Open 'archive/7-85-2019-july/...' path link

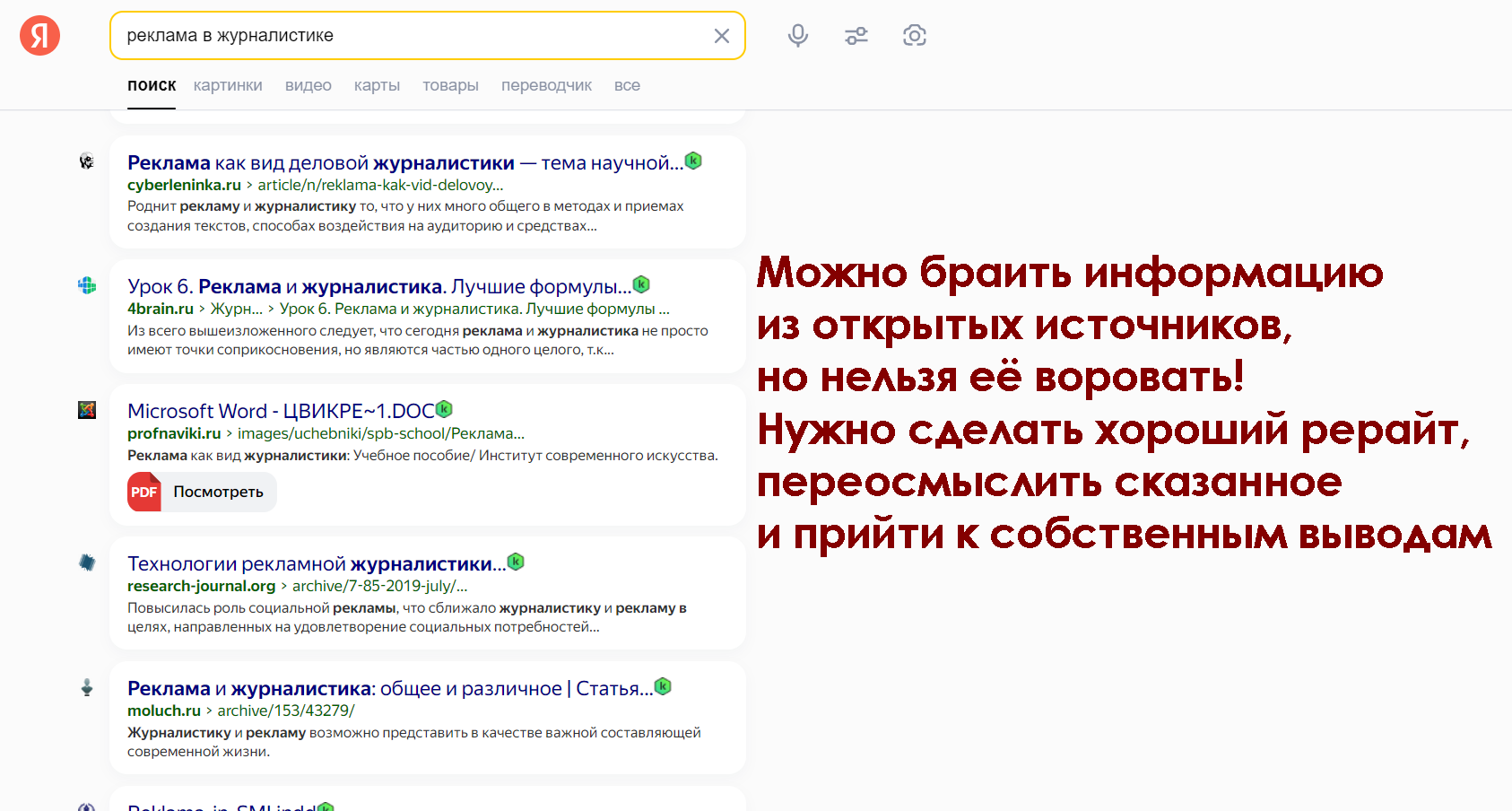(380, 586)
